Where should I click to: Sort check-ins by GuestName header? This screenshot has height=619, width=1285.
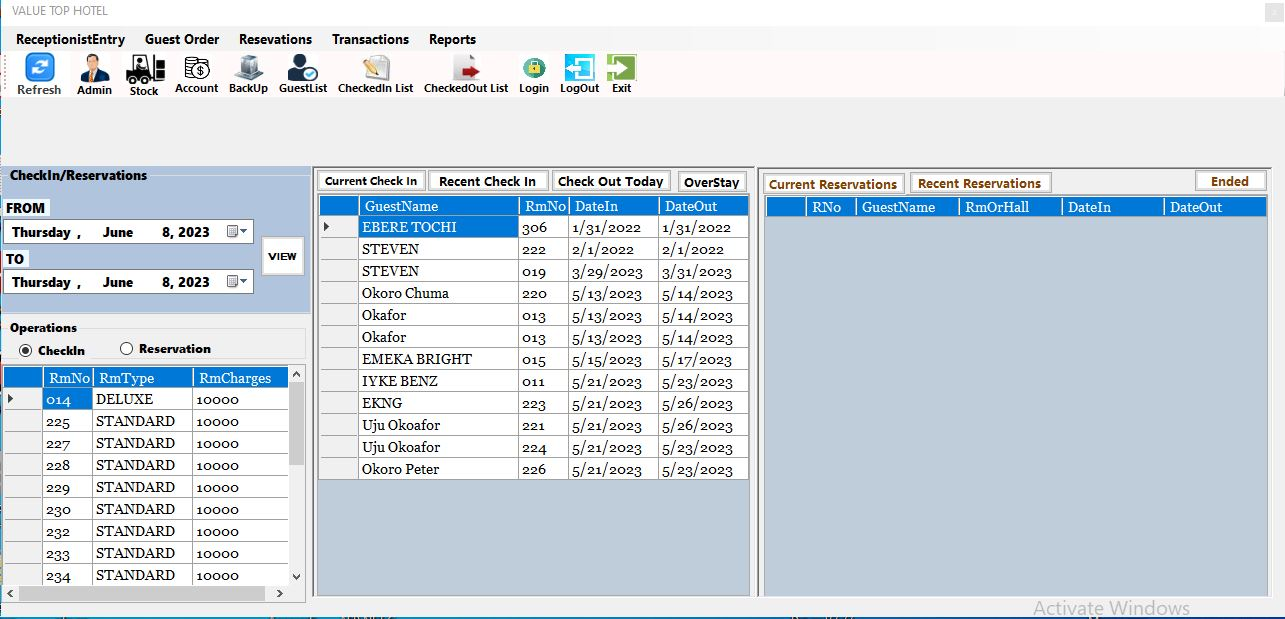tap(438, 205)
